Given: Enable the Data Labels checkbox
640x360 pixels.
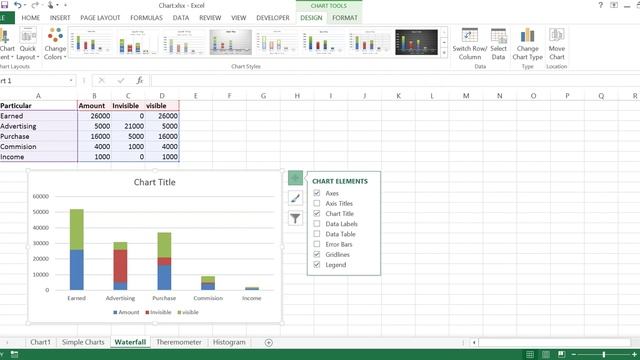Looking at the screenshot, I should click(317, 223).
